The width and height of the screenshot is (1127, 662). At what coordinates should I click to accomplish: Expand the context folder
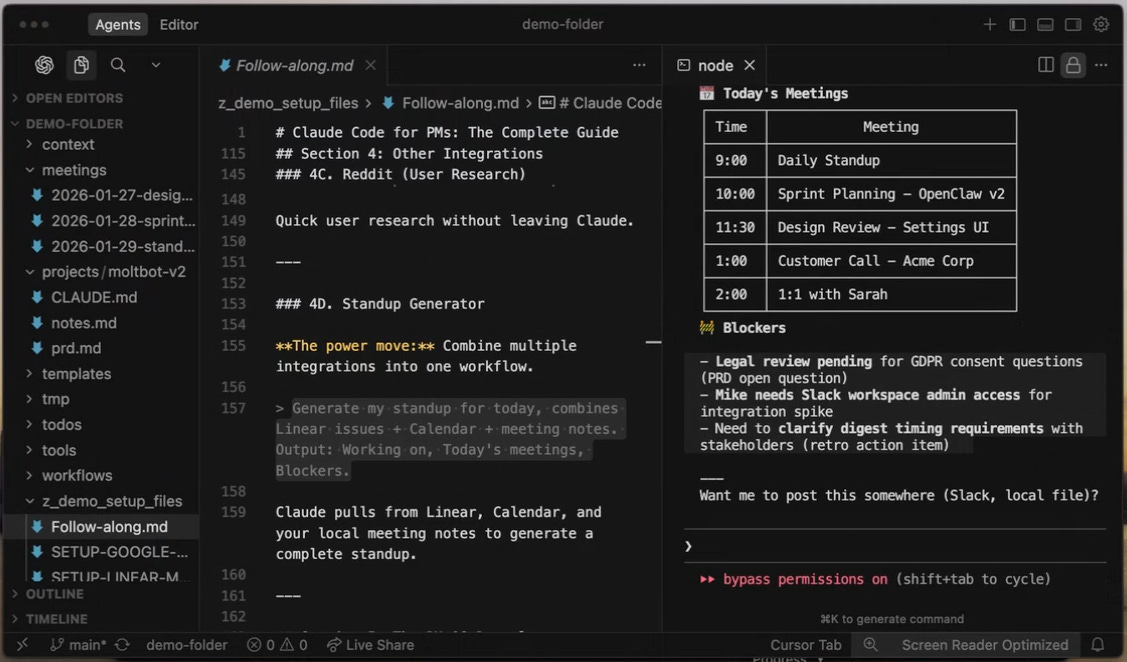(68, 144)
